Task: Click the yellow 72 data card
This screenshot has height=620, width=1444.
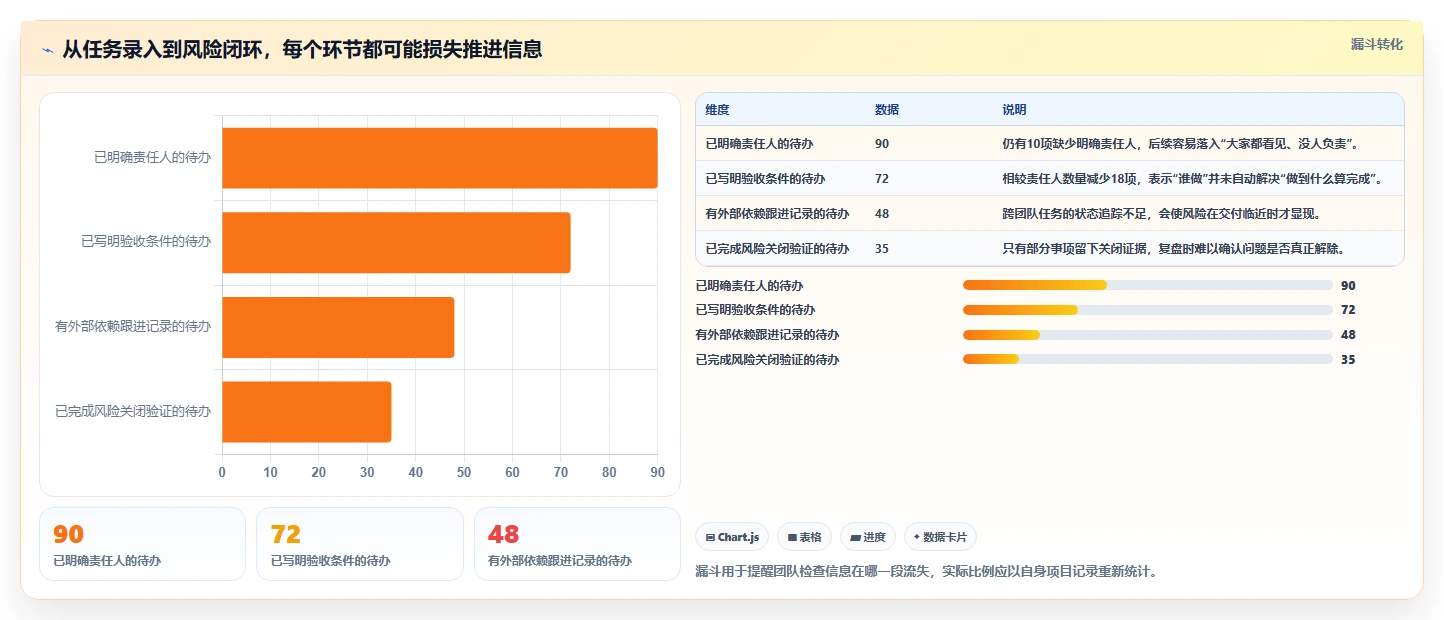Action: pyautogui.click(x=360, y=544)
